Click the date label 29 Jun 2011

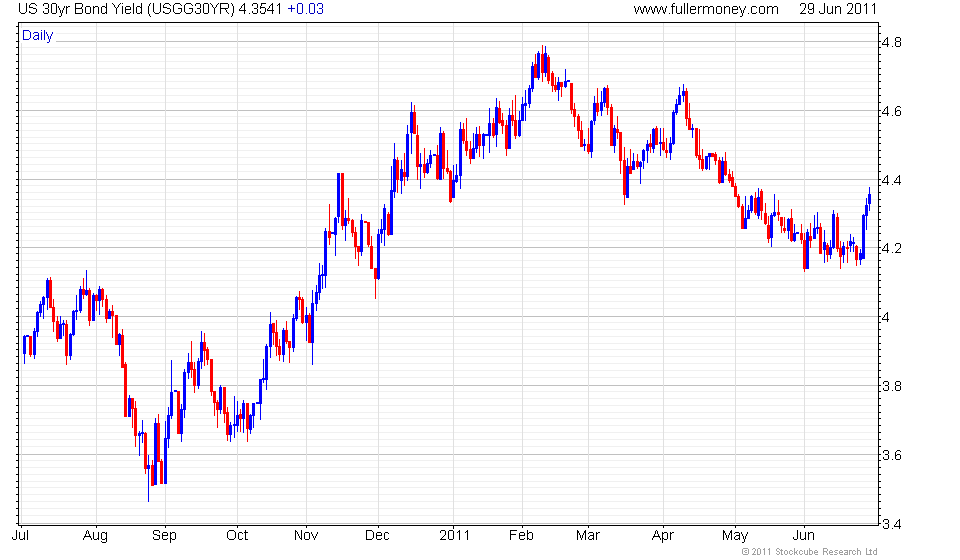838,9
